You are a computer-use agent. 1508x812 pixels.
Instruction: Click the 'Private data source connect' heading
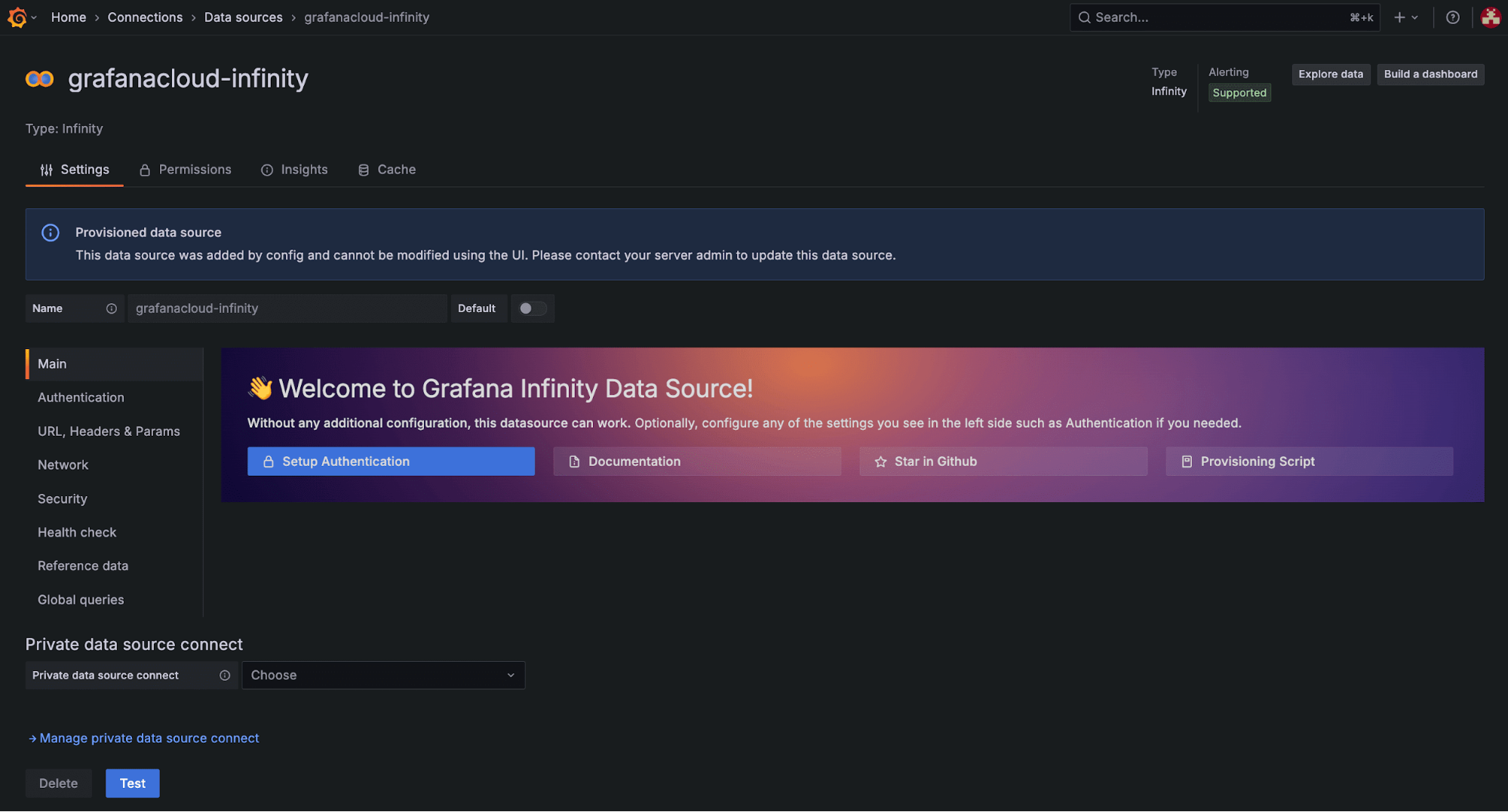134,645
